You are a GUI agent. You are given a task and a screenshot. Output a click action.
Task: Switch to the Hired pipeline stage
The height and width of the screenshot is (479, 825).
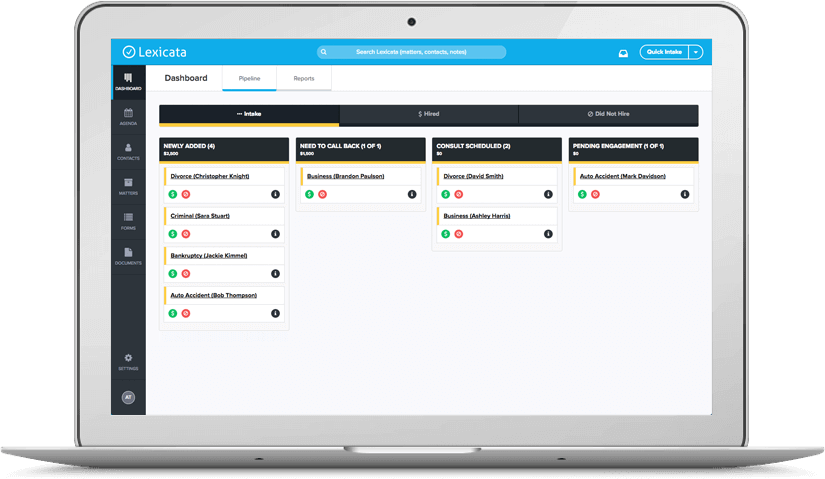[428, 114]
